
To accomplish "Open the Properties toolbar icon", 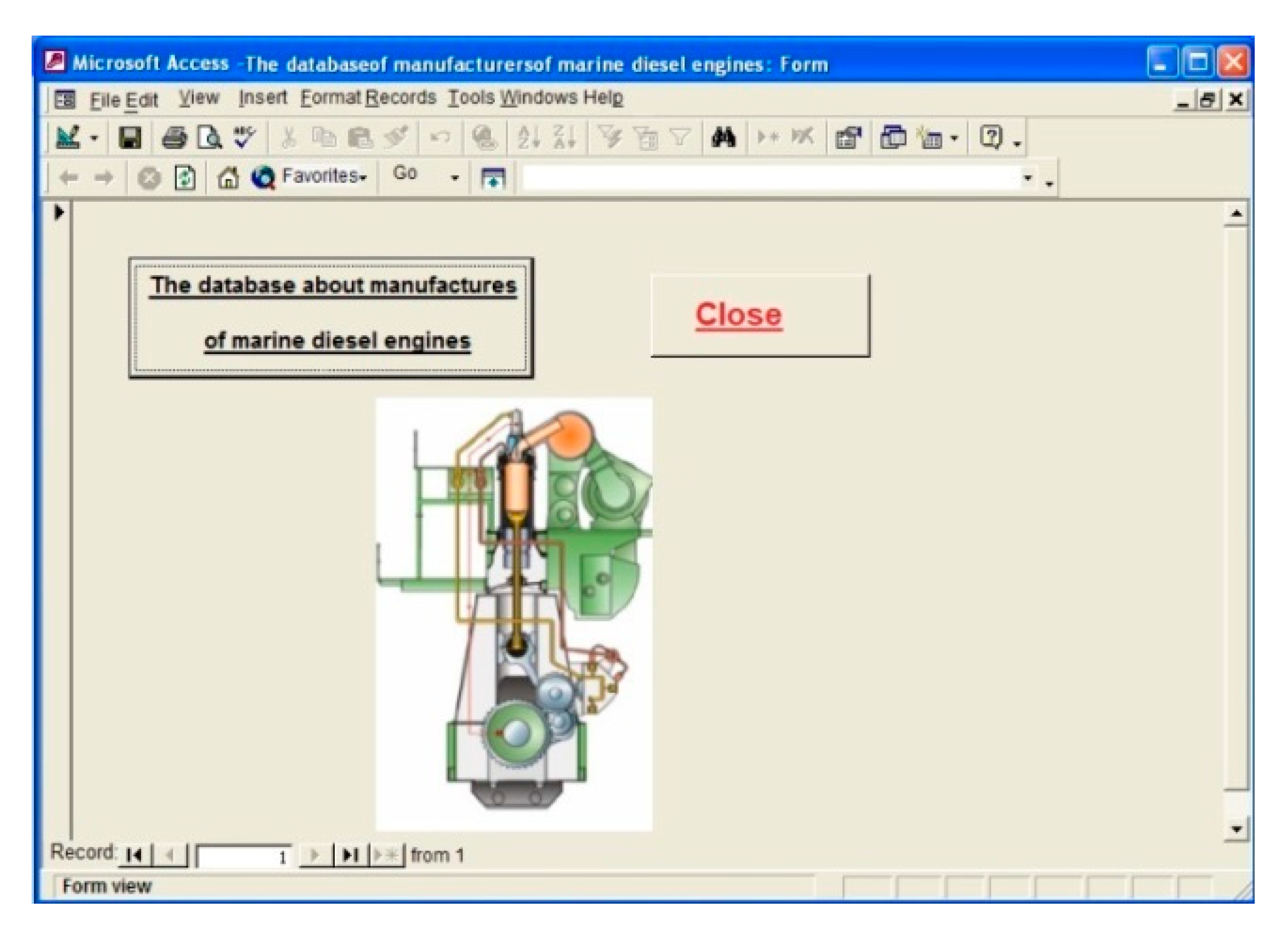I will tap(848, 138).
